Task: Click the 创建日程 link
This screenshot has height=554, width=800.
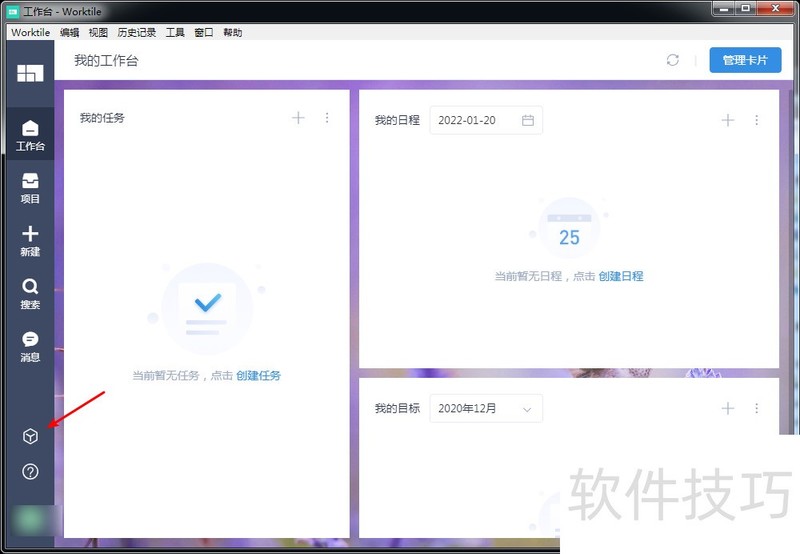Action: [620, 276]
